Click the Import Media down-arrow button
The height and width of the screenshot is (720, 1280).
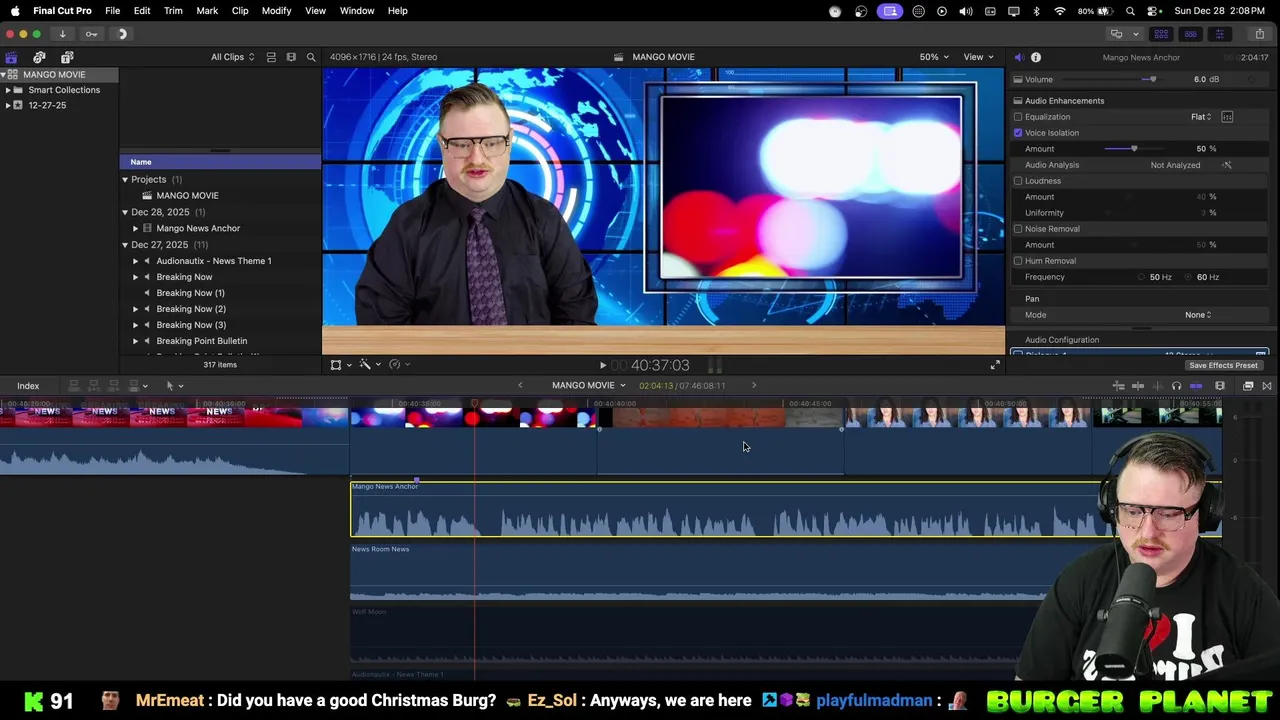coord(62,34)
